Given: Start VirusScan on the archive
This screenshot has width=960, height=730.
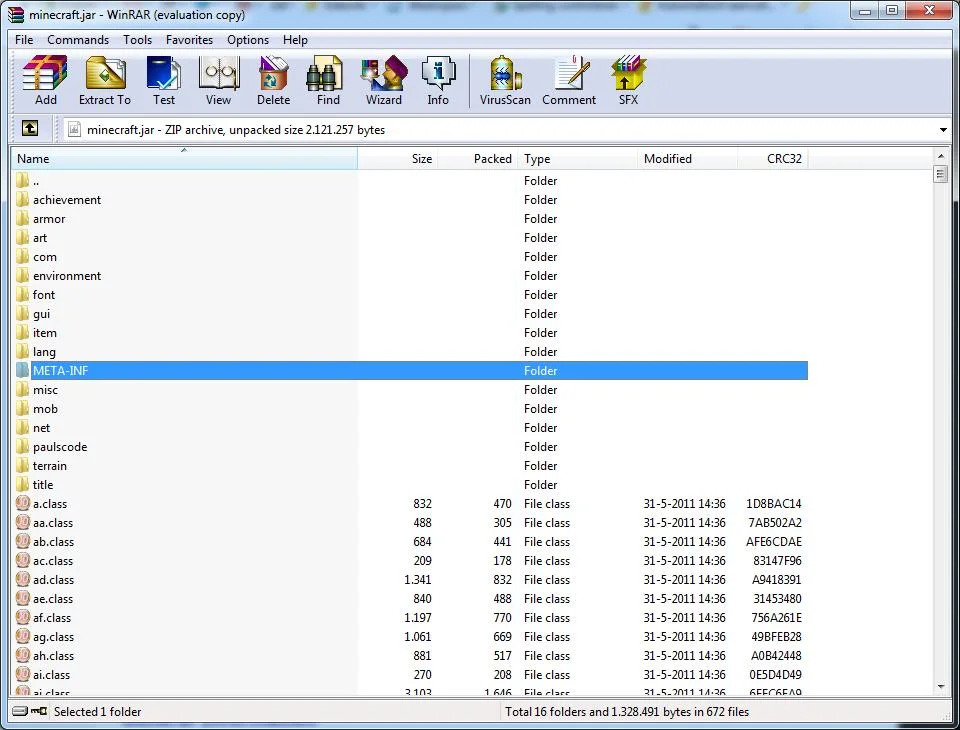Looking at the screenshot, I should [x=505, y=80].
